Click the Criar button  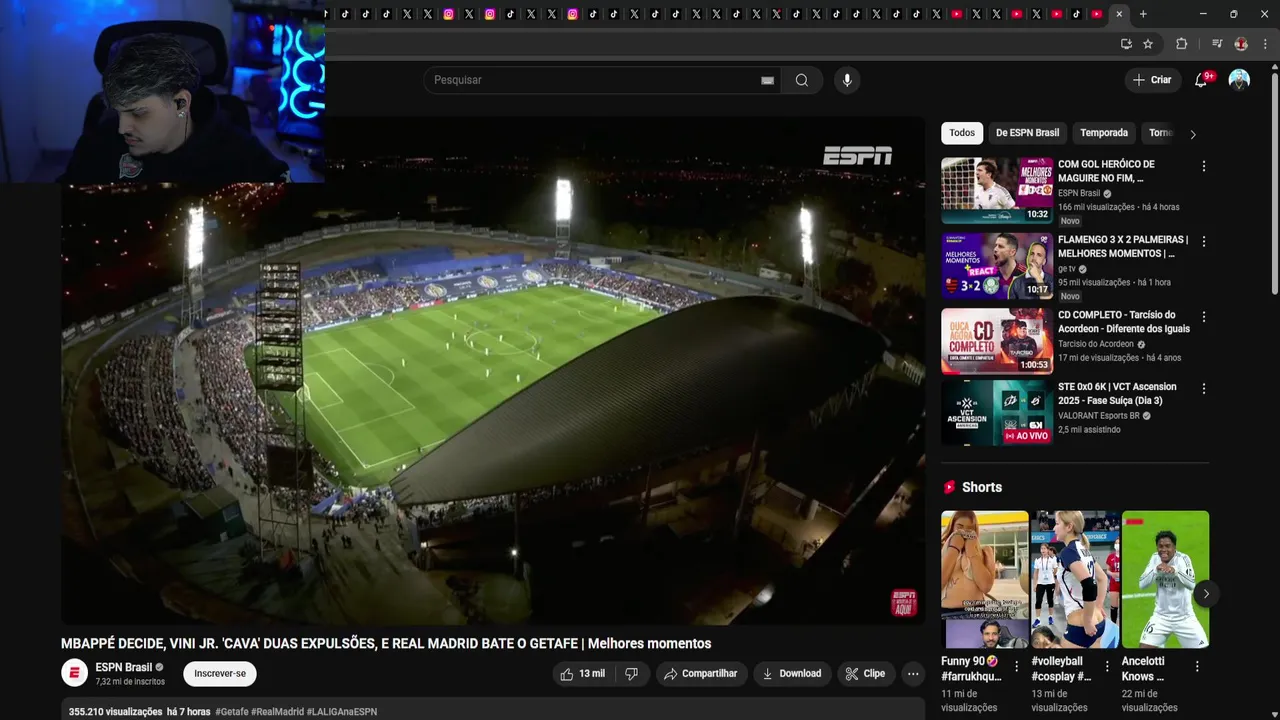pyautogui.click(x=1151, y=80)
